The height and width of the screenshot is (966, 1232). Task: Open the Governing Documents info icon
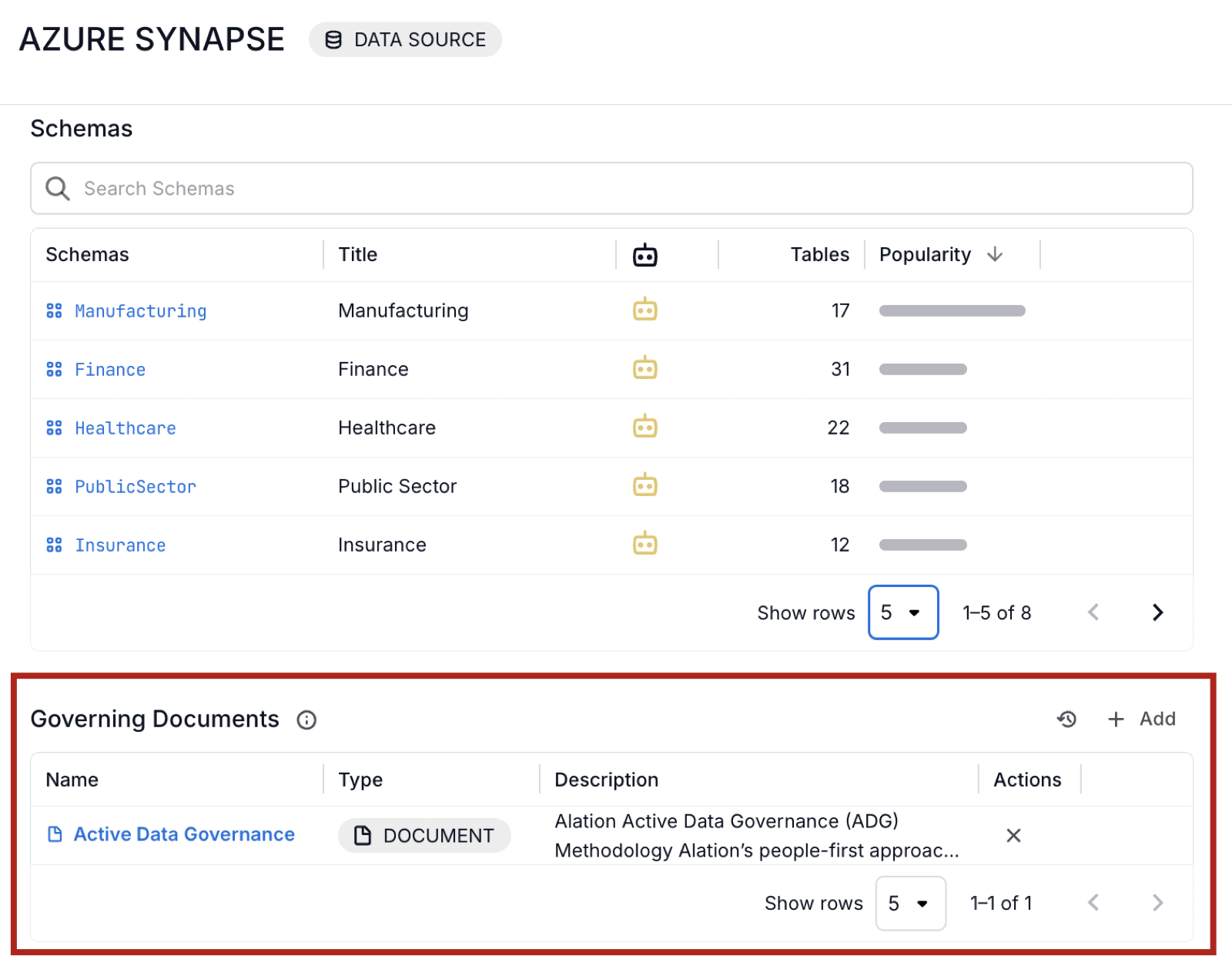[306, 719]
